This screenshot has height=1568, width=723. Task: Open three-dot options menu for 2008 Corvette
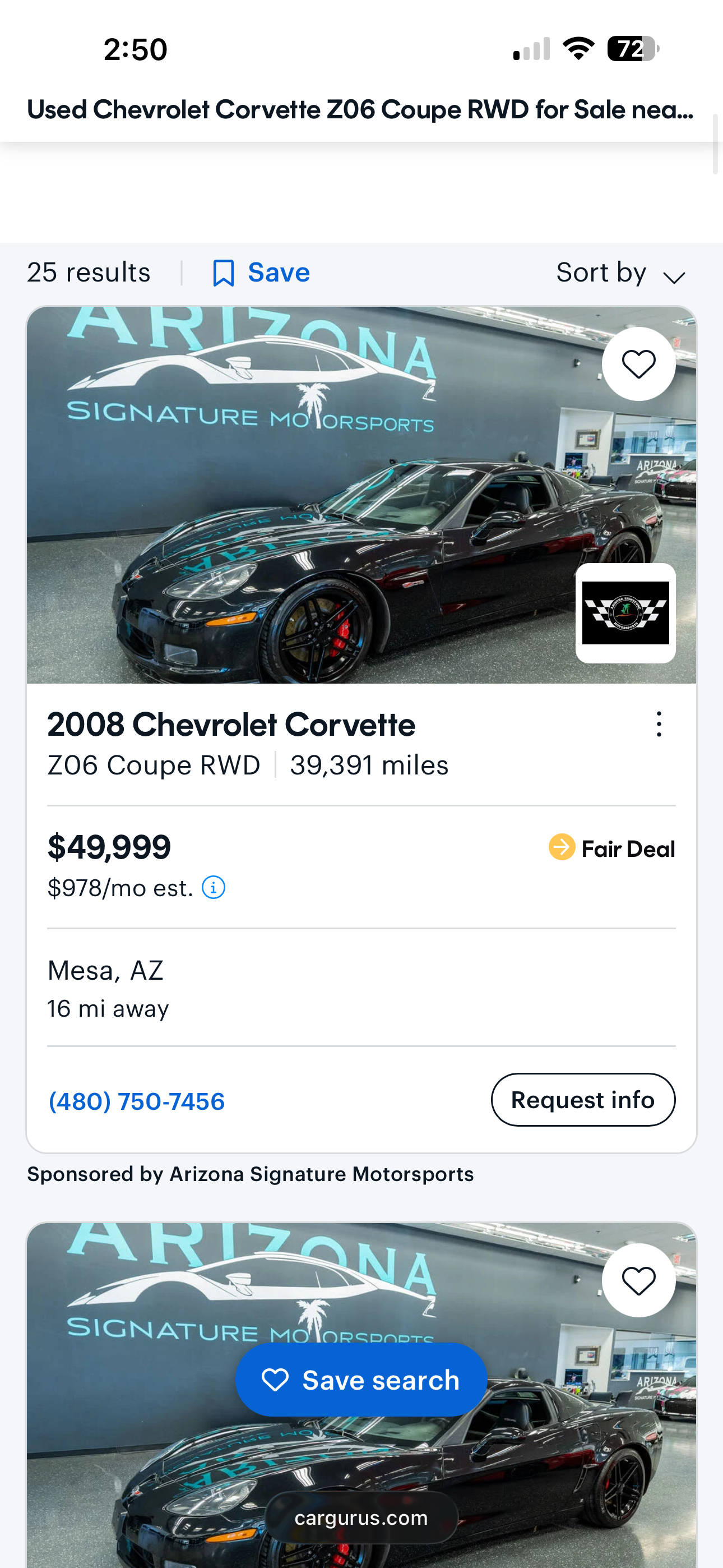[659, 725]
